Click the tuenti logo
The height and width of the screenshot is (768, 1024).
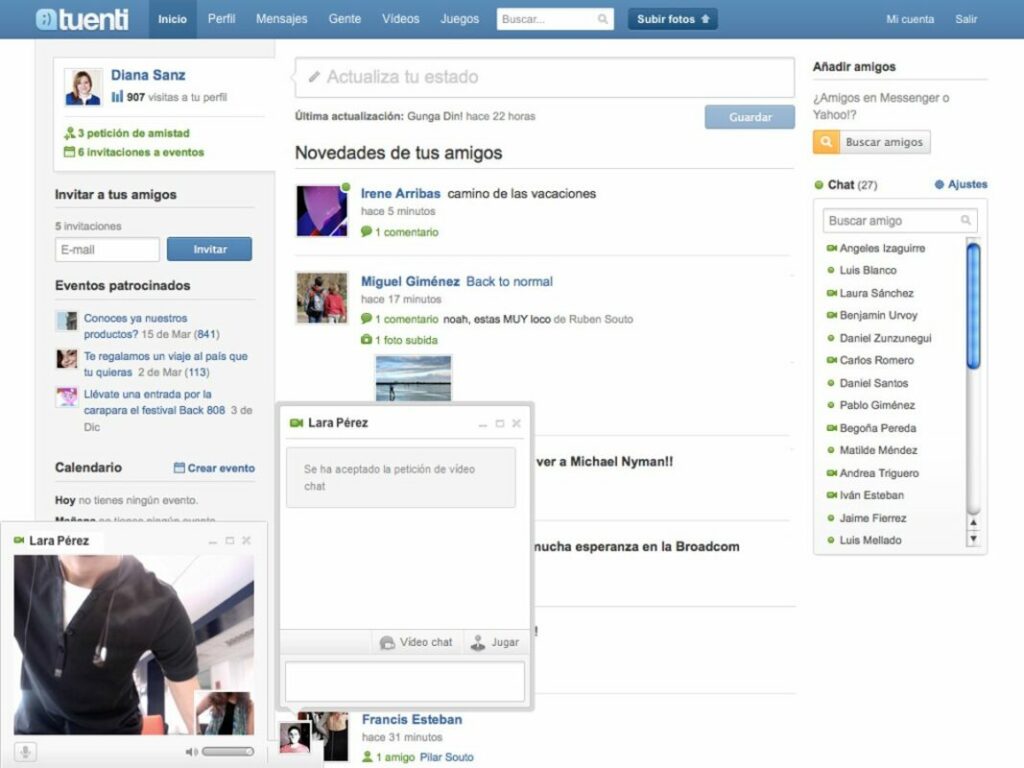(81, 19)
